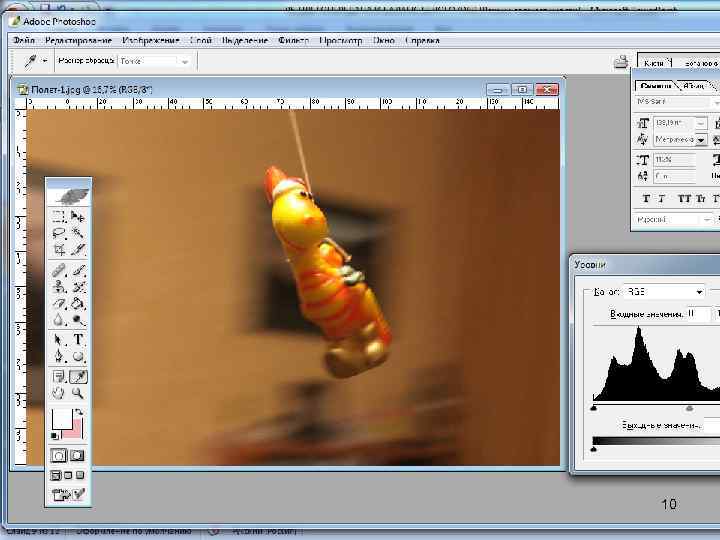Open the Окно menu

(x=384, y=40)
